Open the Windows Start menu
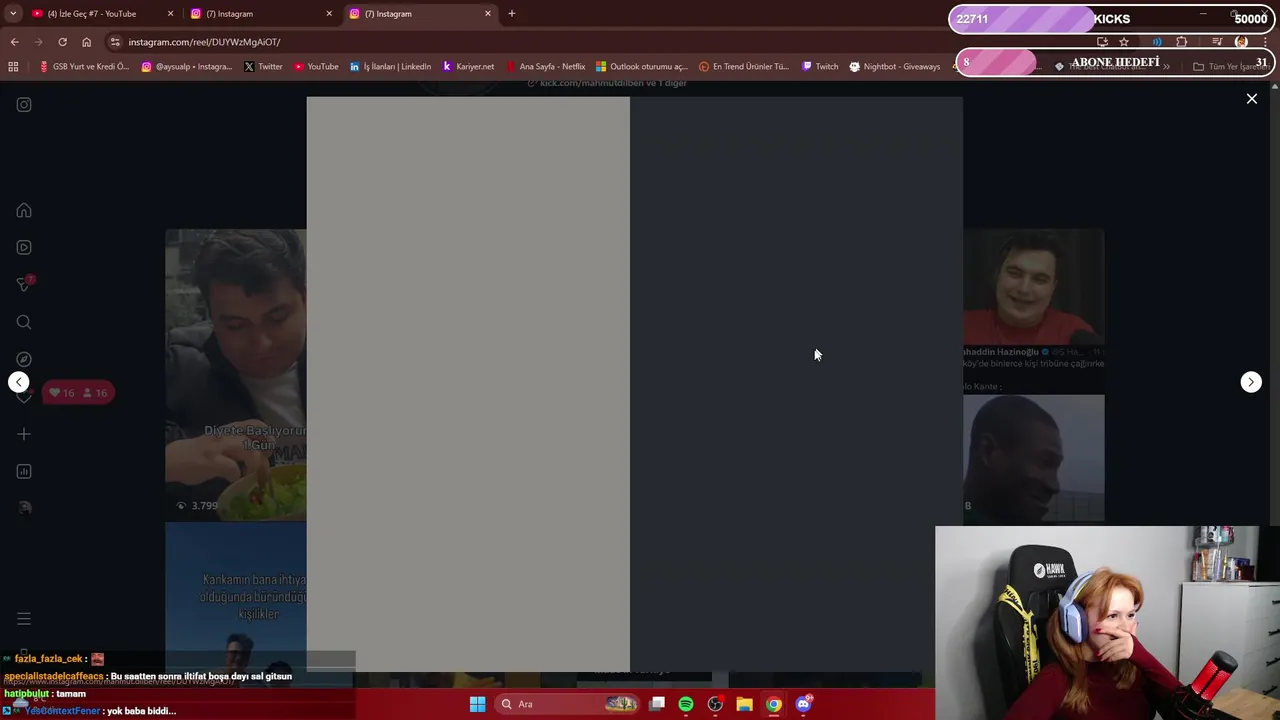This screenshot has height=720, width=1280. coord(478,704)
